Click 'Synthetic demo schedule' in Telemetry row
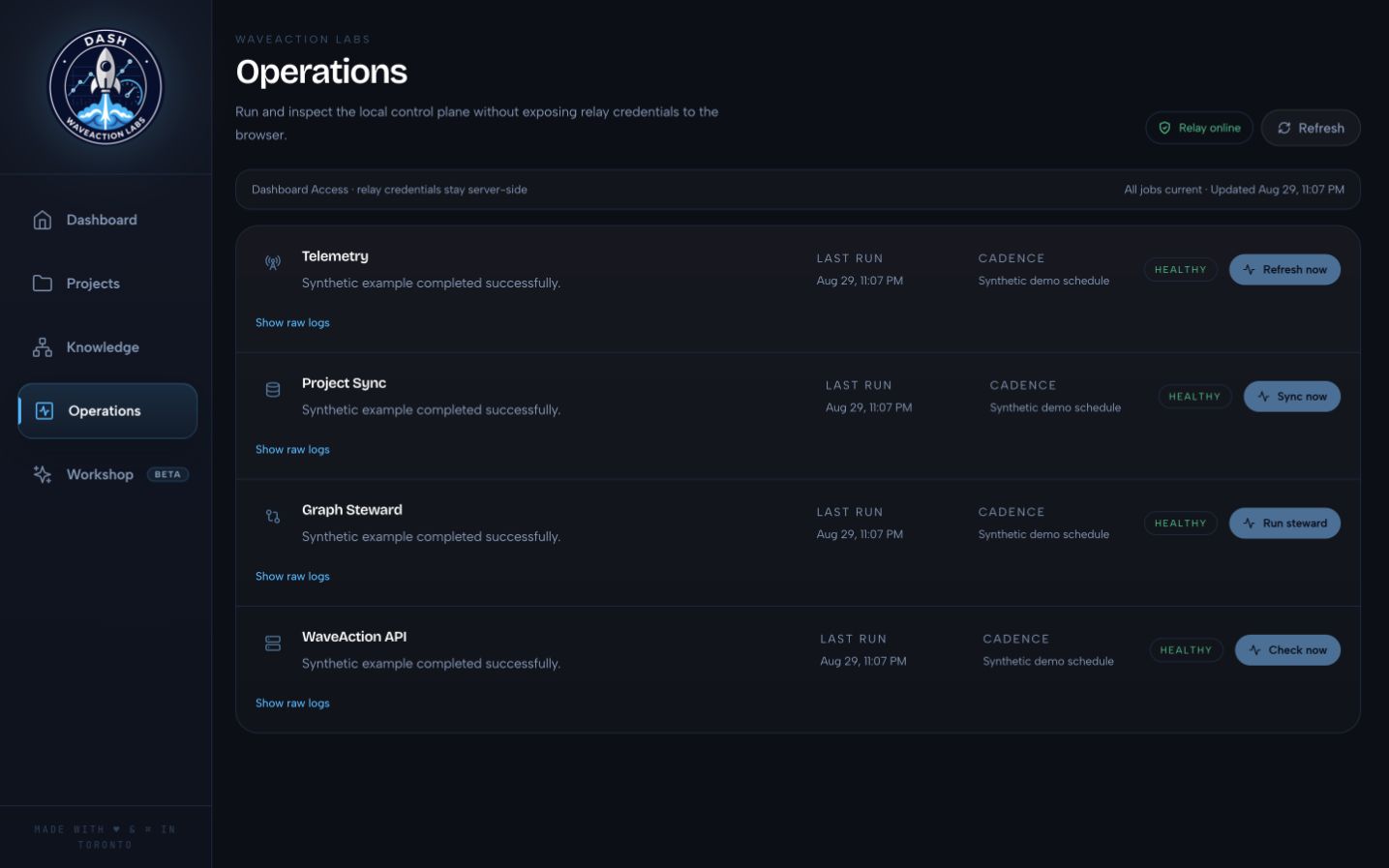Viewport: 1389px width, 868px height. coord(1043,281)
